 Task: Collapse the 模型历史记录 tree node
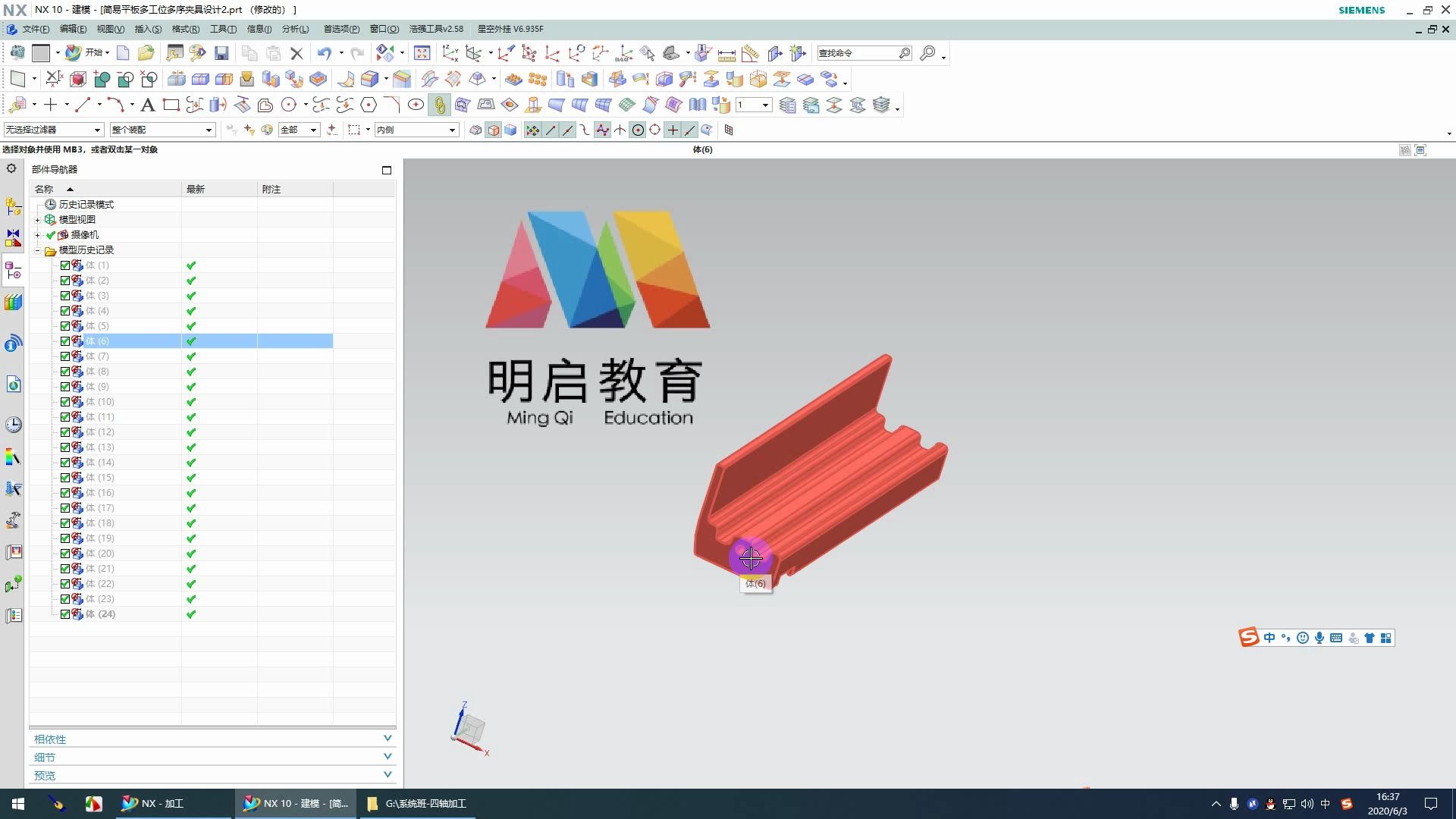[x=37, y=250]
